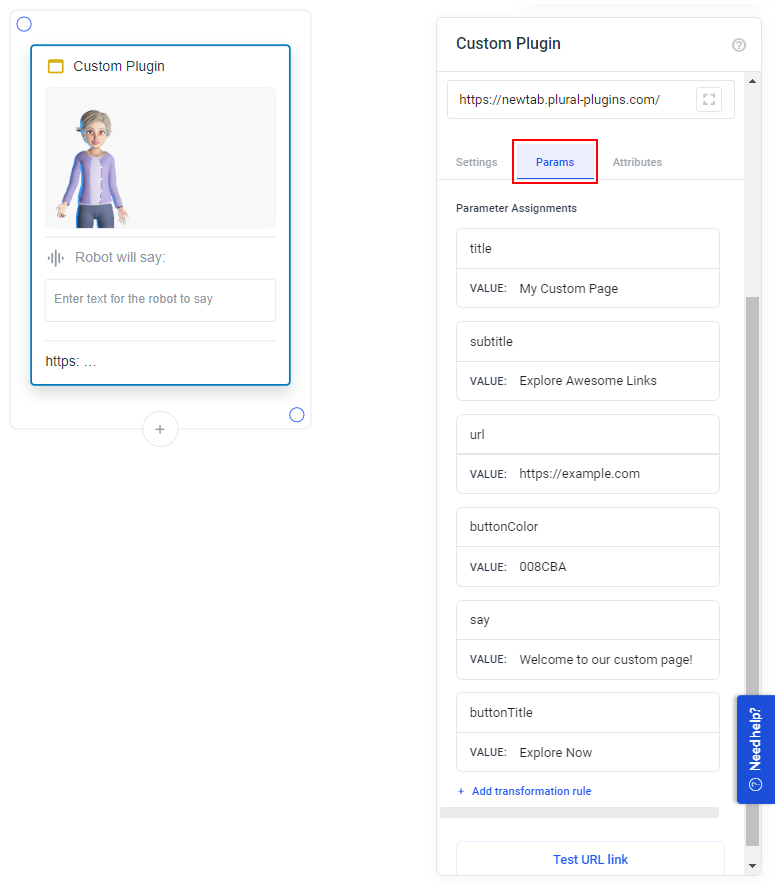Edit the 008CBA color value
The height and width of the screenshot is (883, 775).
coord(587,567)
